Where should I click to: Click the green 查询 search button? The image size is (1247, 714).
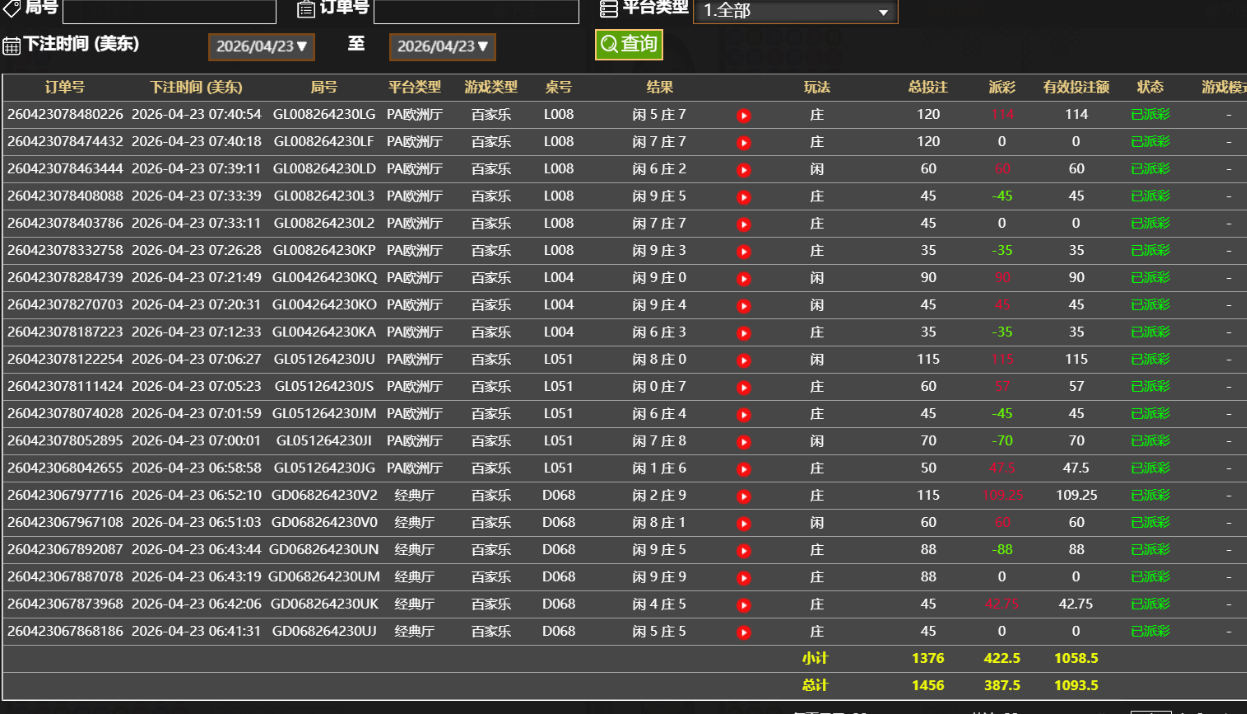tap(629, 44)
